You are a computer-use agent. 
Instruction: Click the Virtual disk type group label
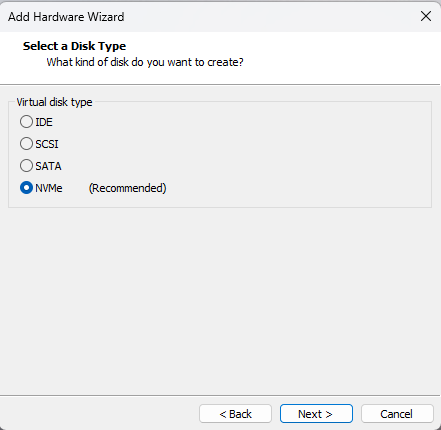pyautogui.click(x=54, y=102)
